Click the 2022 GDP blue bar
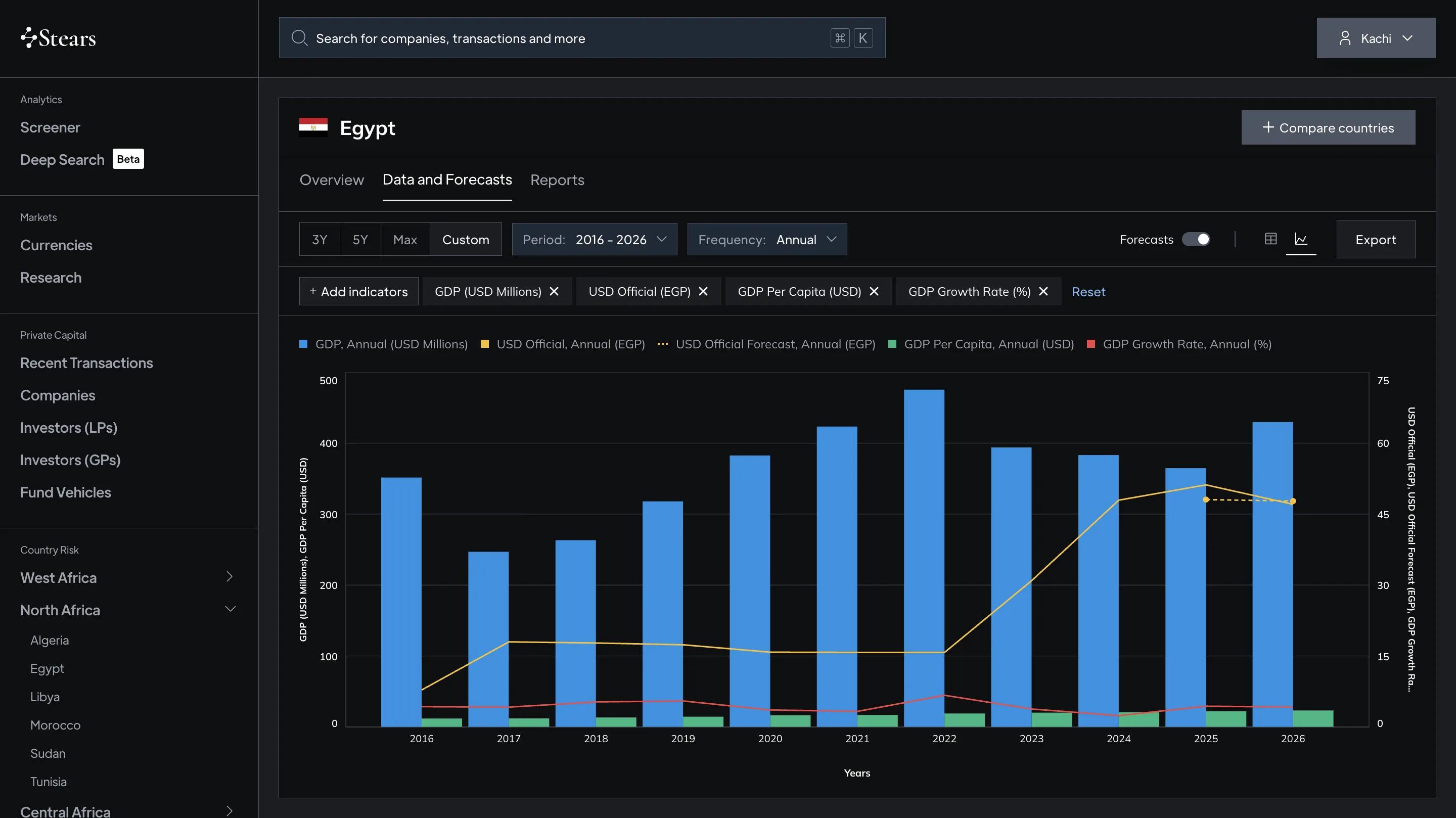The width and height of the screenshot is (1456, 818). (924, 558)
